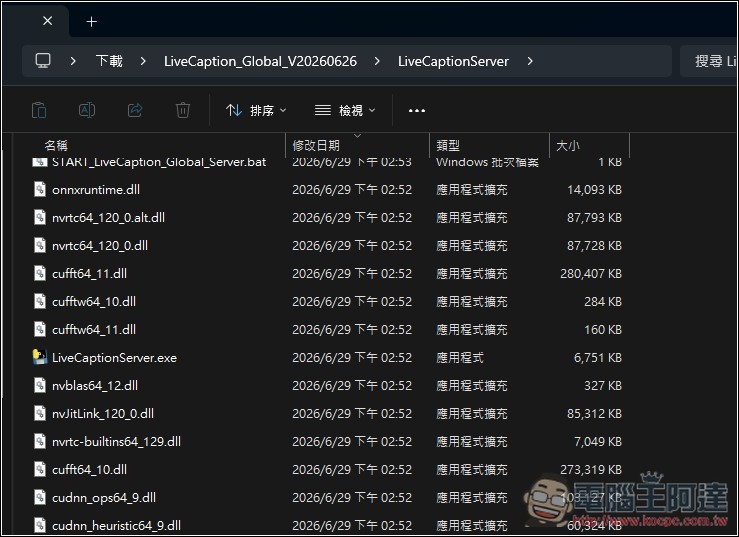Viewport: 739px width, 537px height.
Task: Select nvrtc-builtins64_129.dll file icon
Action: (x=40, y=441)
